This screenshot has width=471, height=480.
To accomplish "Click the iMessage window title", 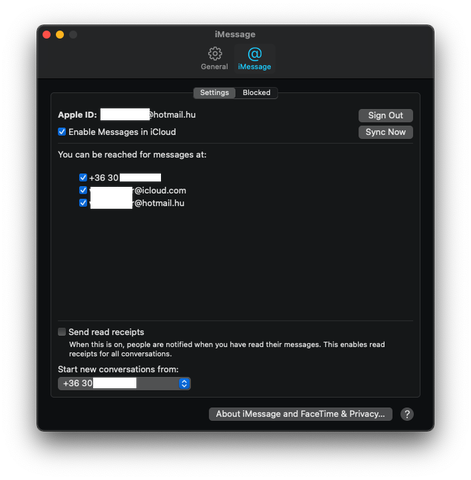I will 235,34.
